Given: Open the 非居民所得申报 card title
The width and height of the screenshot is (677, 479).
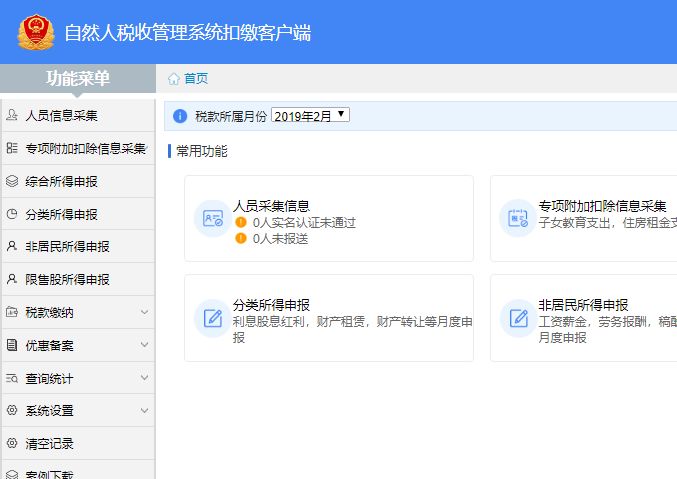Looking at the screenshot, I should coord(583,305).
